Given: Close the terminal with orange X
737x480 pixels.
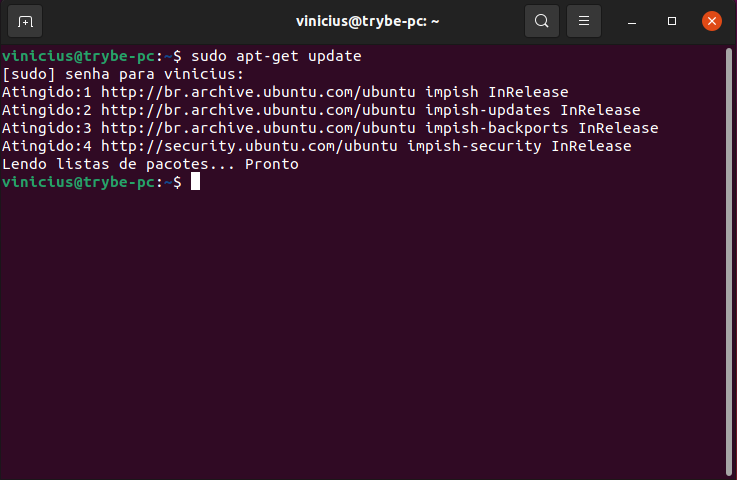Looking at the screenshot, I should (x=712, y=21).
